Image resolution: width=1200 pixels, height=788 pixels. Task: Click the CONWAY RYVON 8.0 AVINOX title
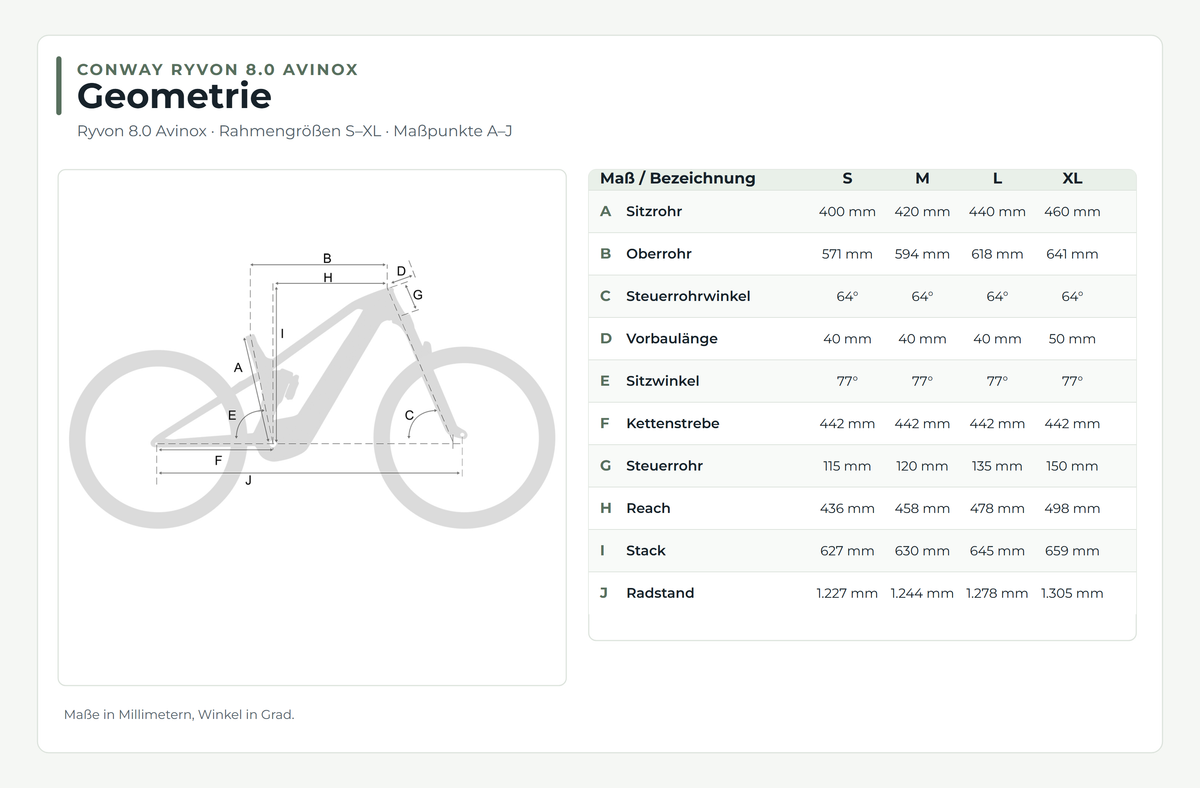(217, 69)
